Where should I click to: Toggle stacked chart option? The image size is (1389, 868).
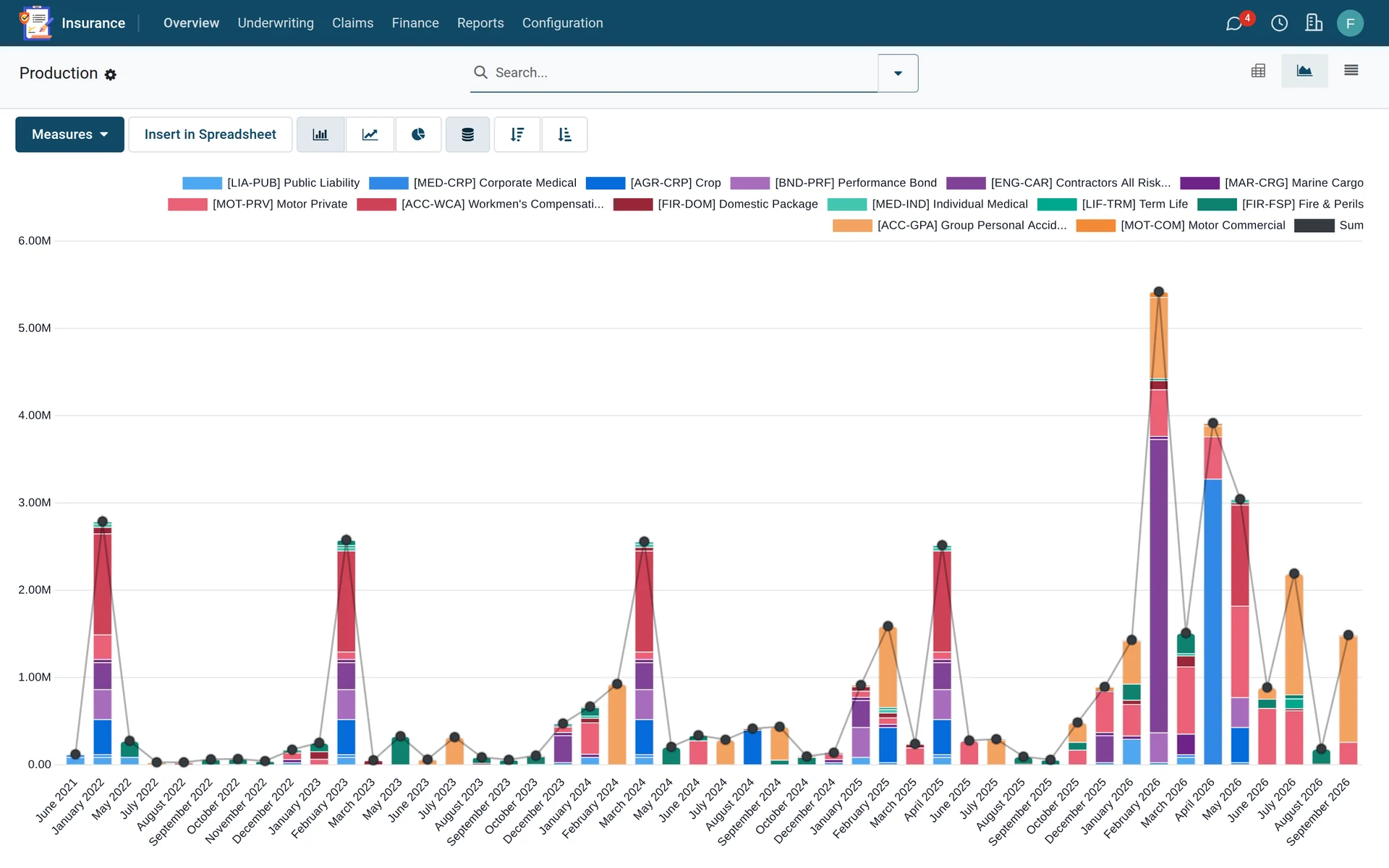tap(467, 135)
